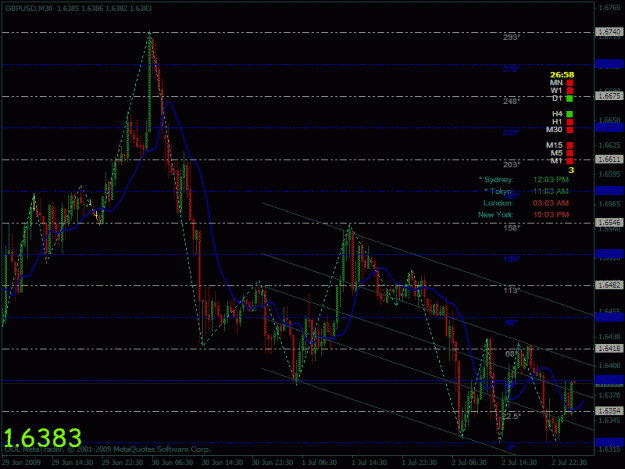
Task: Click the 113° angle level label
Action: [x=511, y=290]
